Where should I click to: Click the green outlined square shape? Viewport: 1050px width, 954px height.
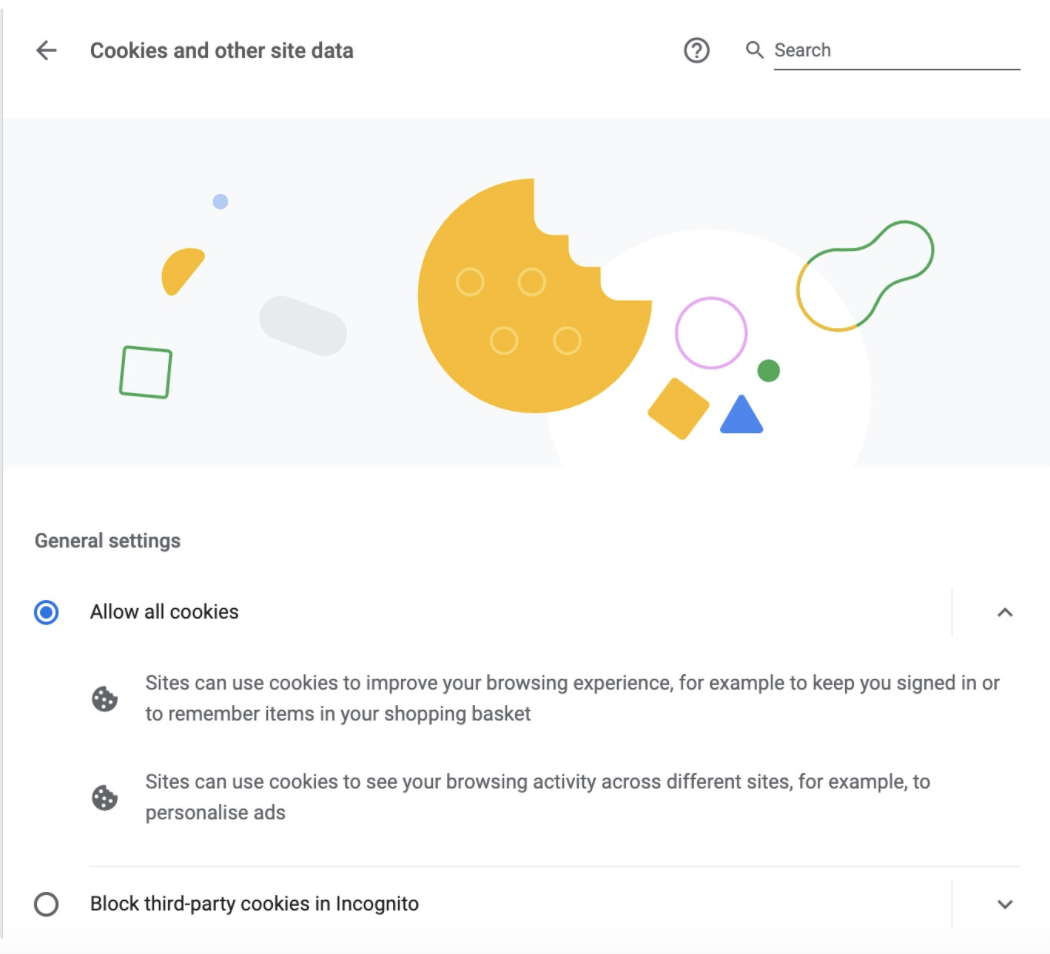coord(145,372)
